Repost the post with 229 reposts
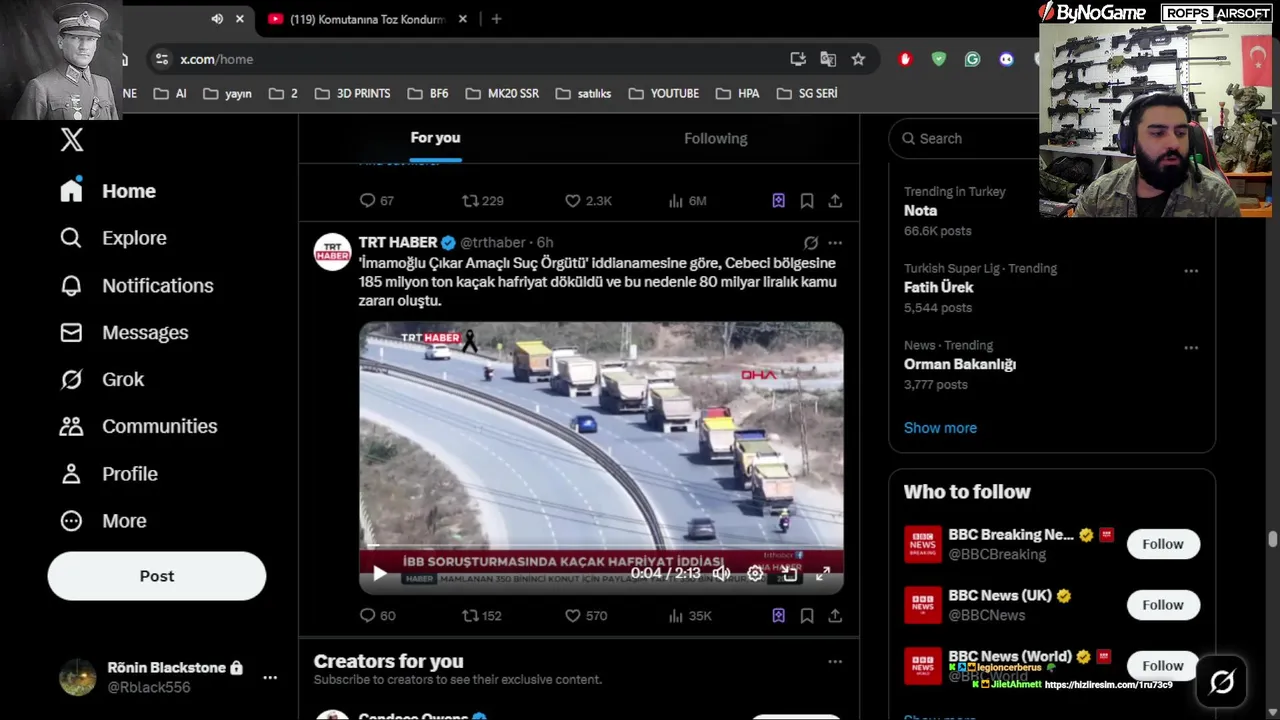 tap(482, 201)
